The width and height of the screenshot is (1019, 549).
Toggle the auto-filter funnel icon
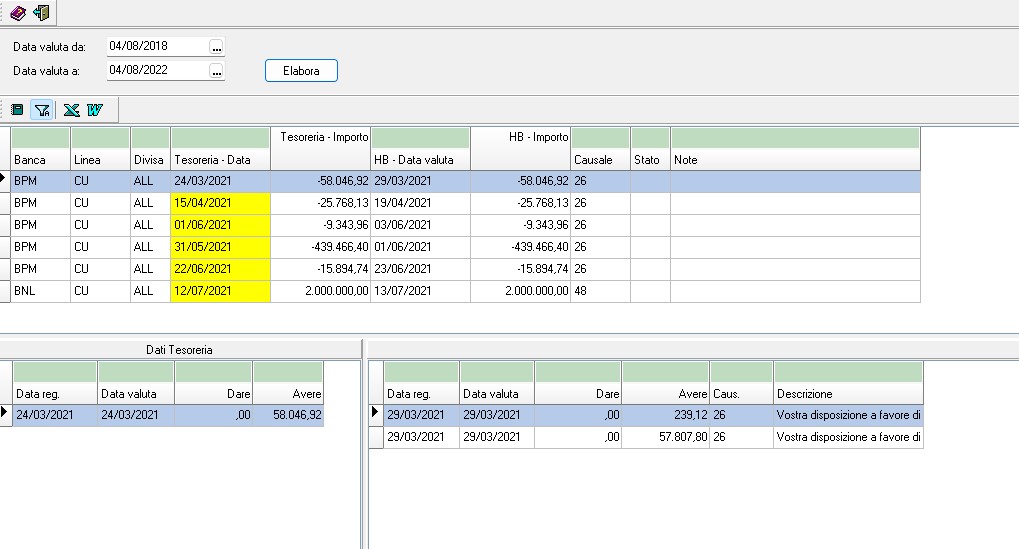pos(42,109)
